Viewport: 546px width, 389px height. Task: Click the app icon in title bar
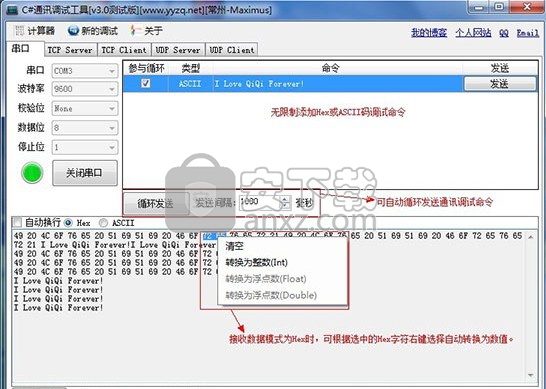(11, 10)
